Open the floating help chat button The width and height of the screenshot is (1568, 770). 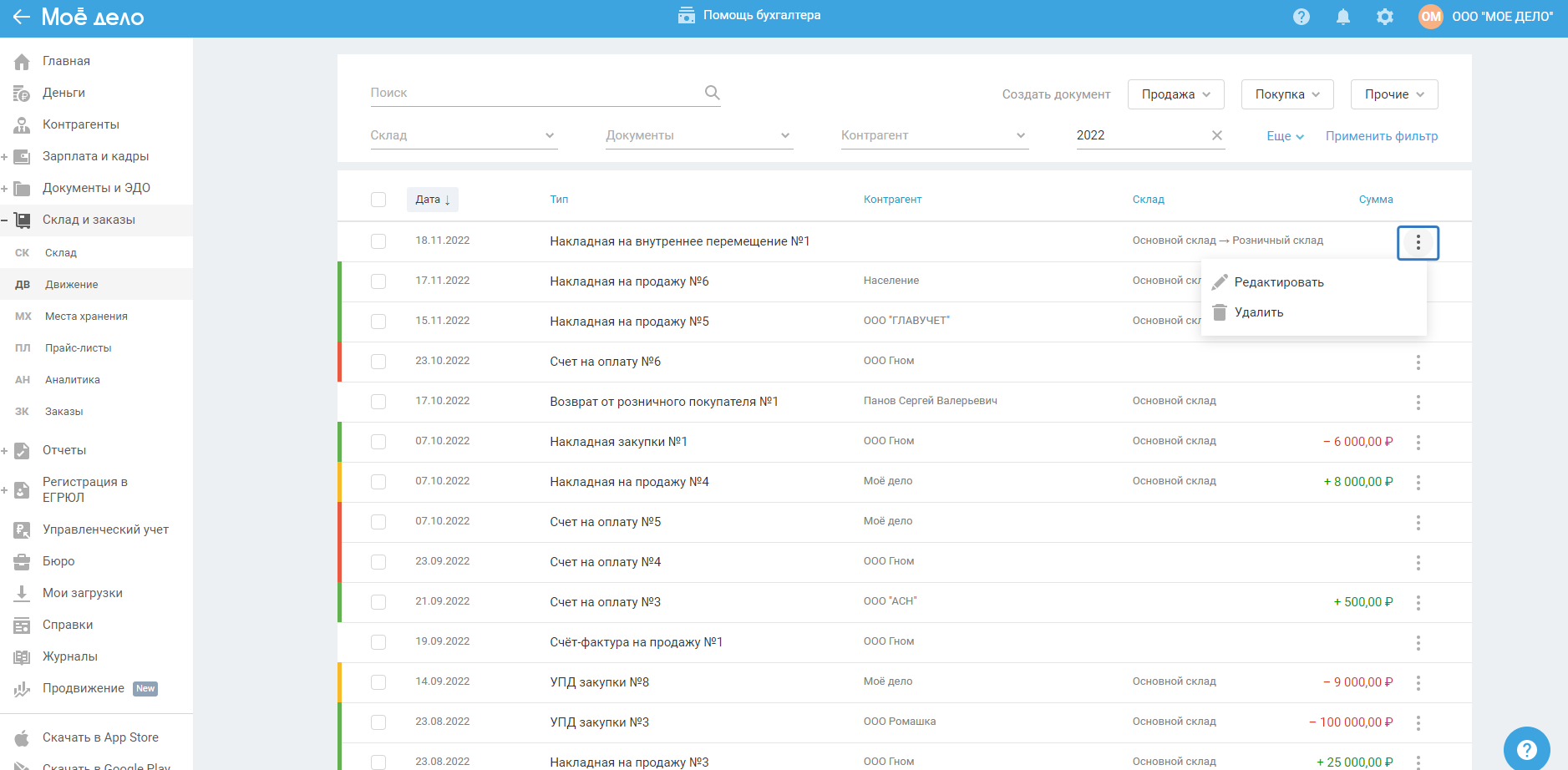click(x=1525, y=748)
